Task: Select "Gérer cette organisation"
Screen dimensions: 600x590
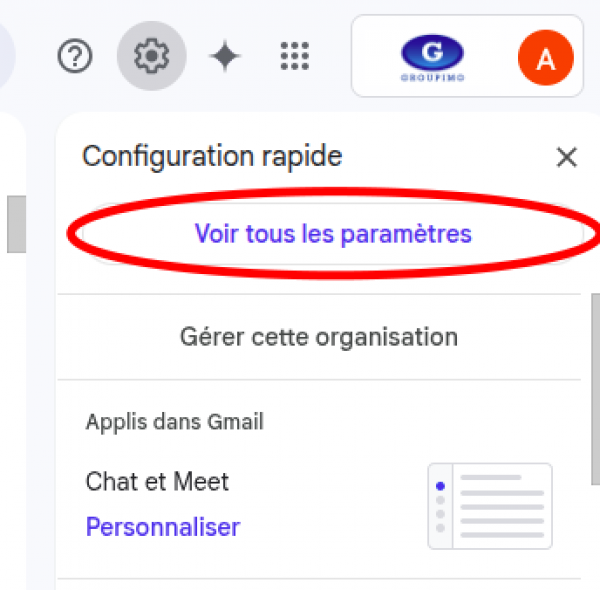Action: (x=319, y=337)
